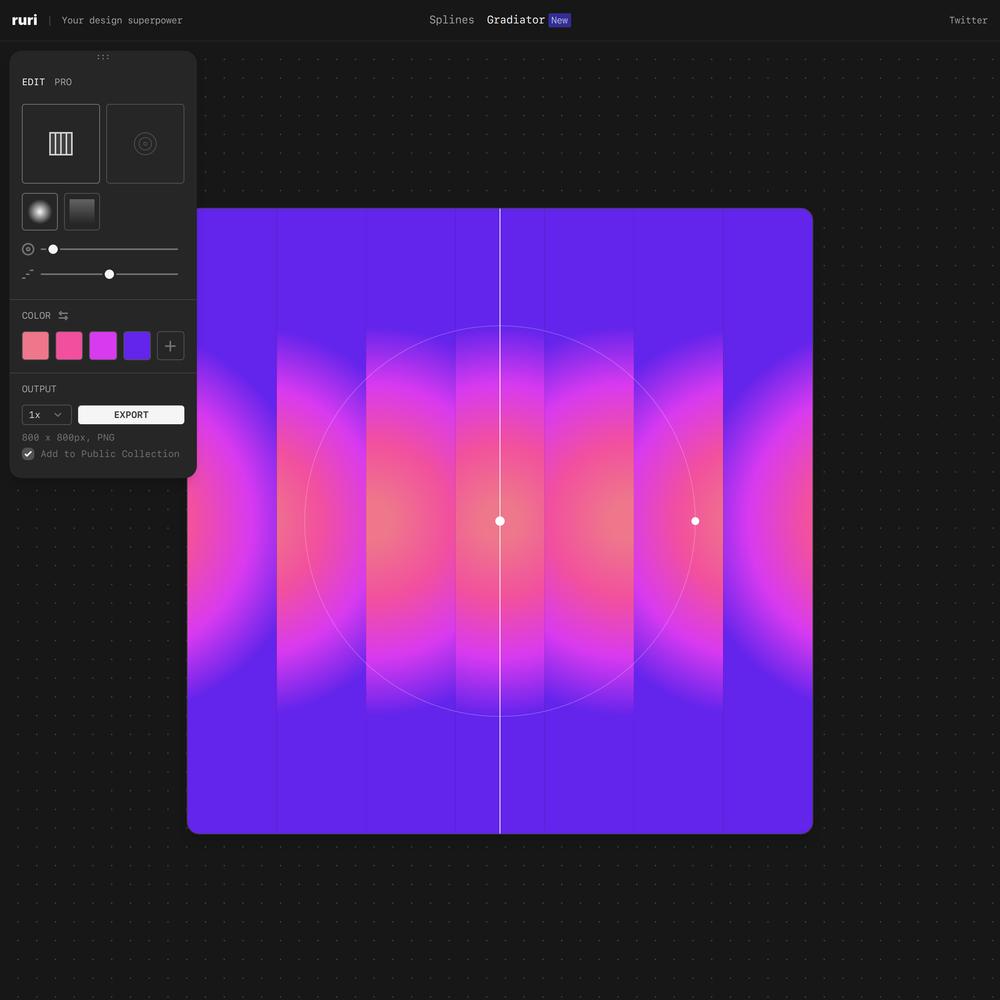The height and width of the screenshot is (1000, 1000).
Task: Switch to the PRO tab
Action: 63,82
